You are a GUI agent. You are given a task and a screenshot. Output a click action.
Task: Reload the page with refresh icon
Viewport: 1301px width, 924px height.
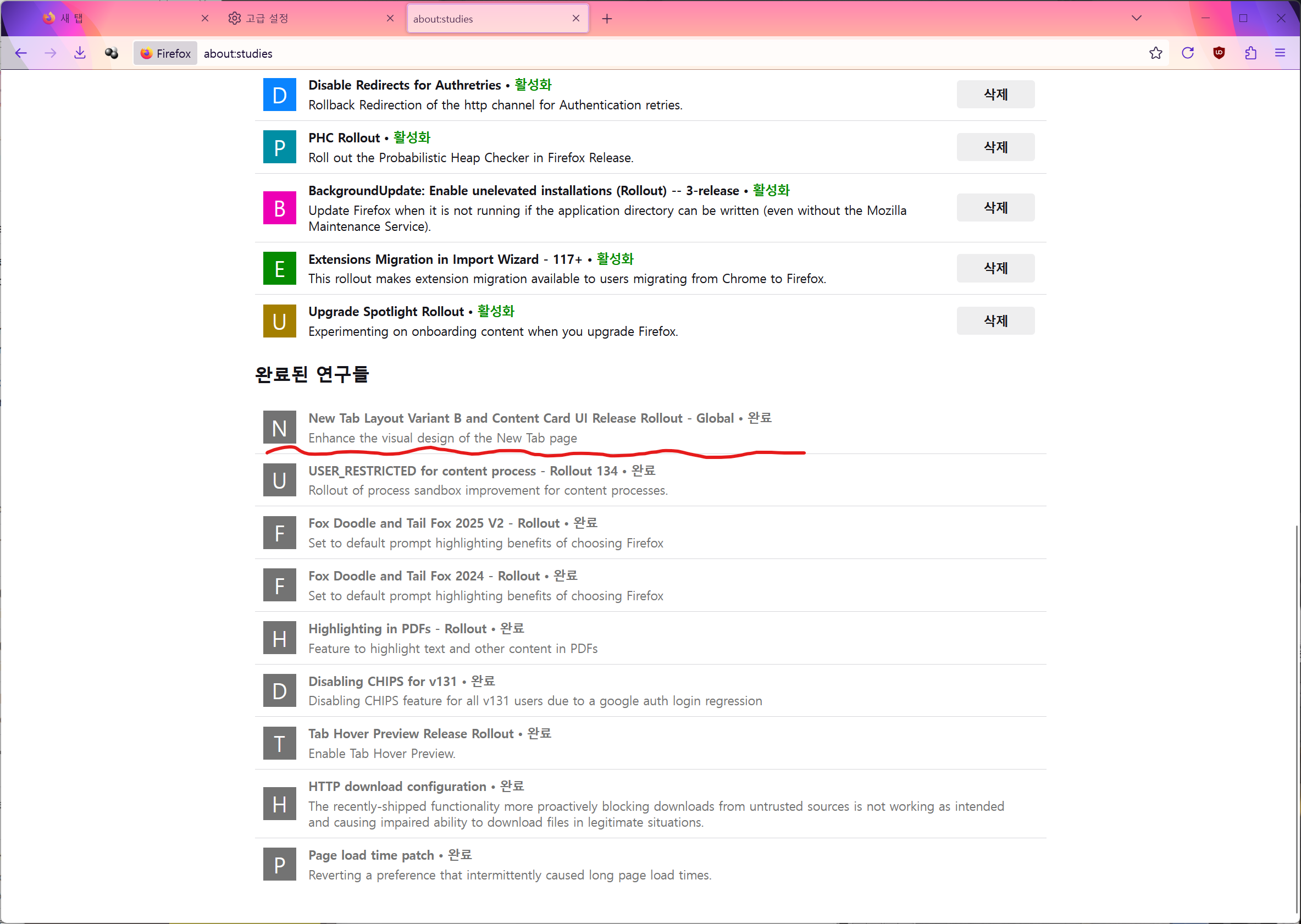(1187, 53)
